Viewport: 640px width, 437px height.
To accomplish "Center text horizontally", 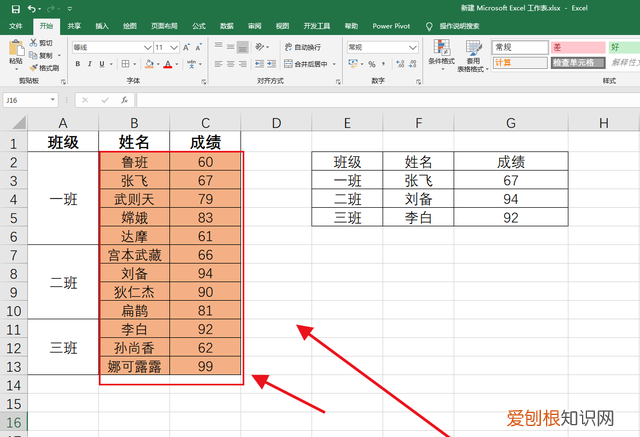I will 231,64.
